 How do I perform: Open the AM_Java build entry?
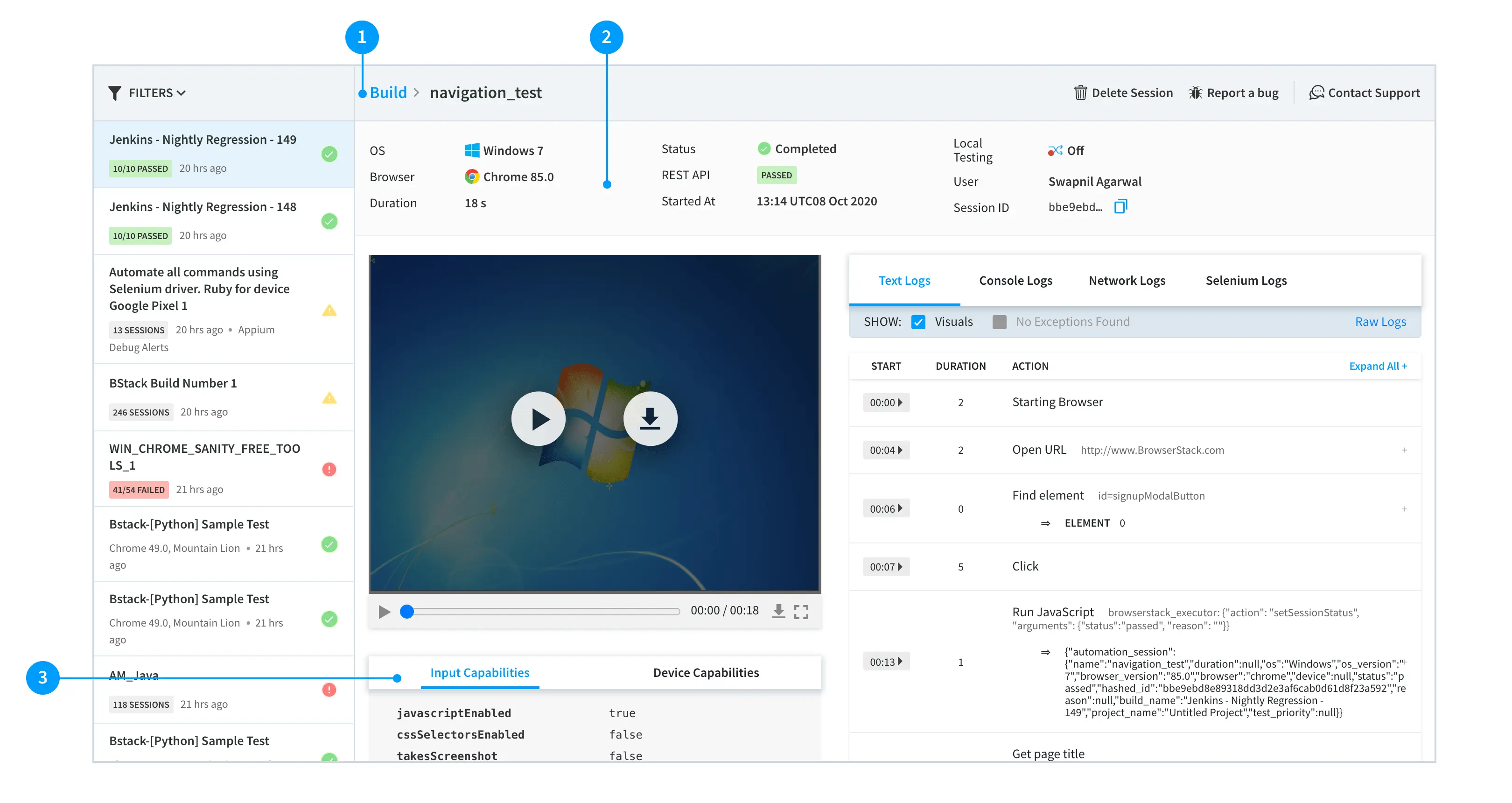[224, 689]
